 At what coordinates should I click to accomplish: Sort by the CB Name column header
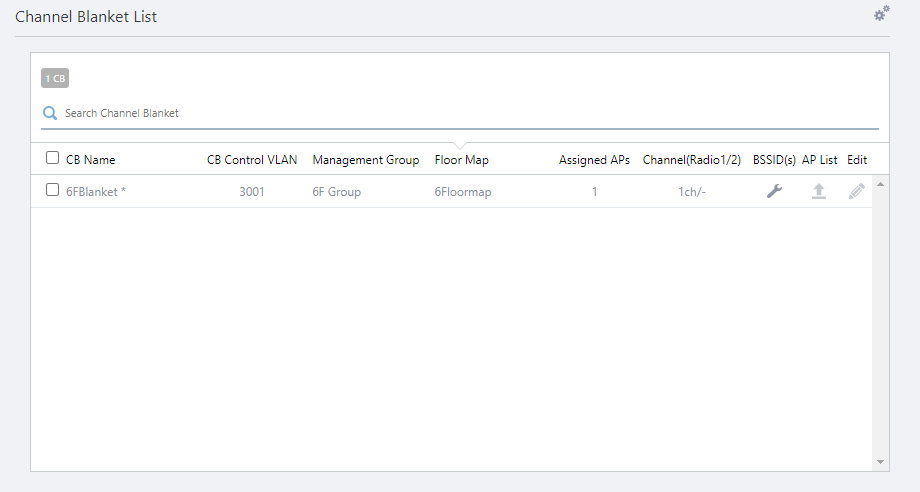[90, 160]
